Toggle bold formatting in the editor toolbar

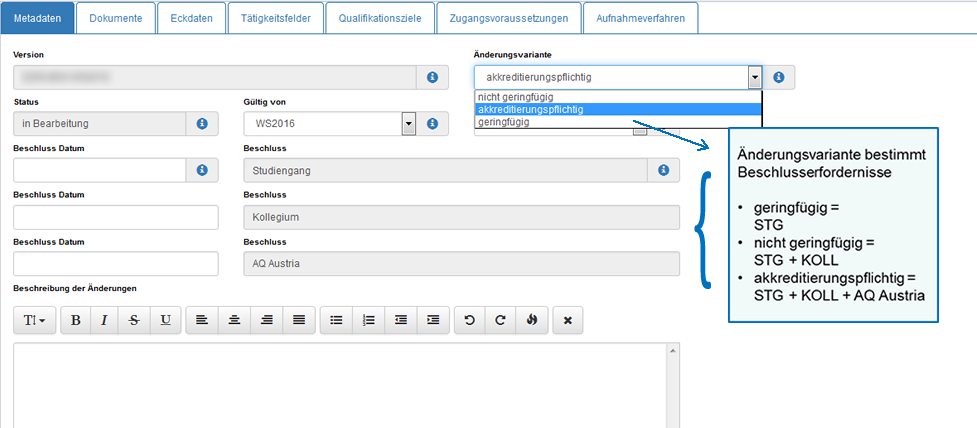click(76, 320)
